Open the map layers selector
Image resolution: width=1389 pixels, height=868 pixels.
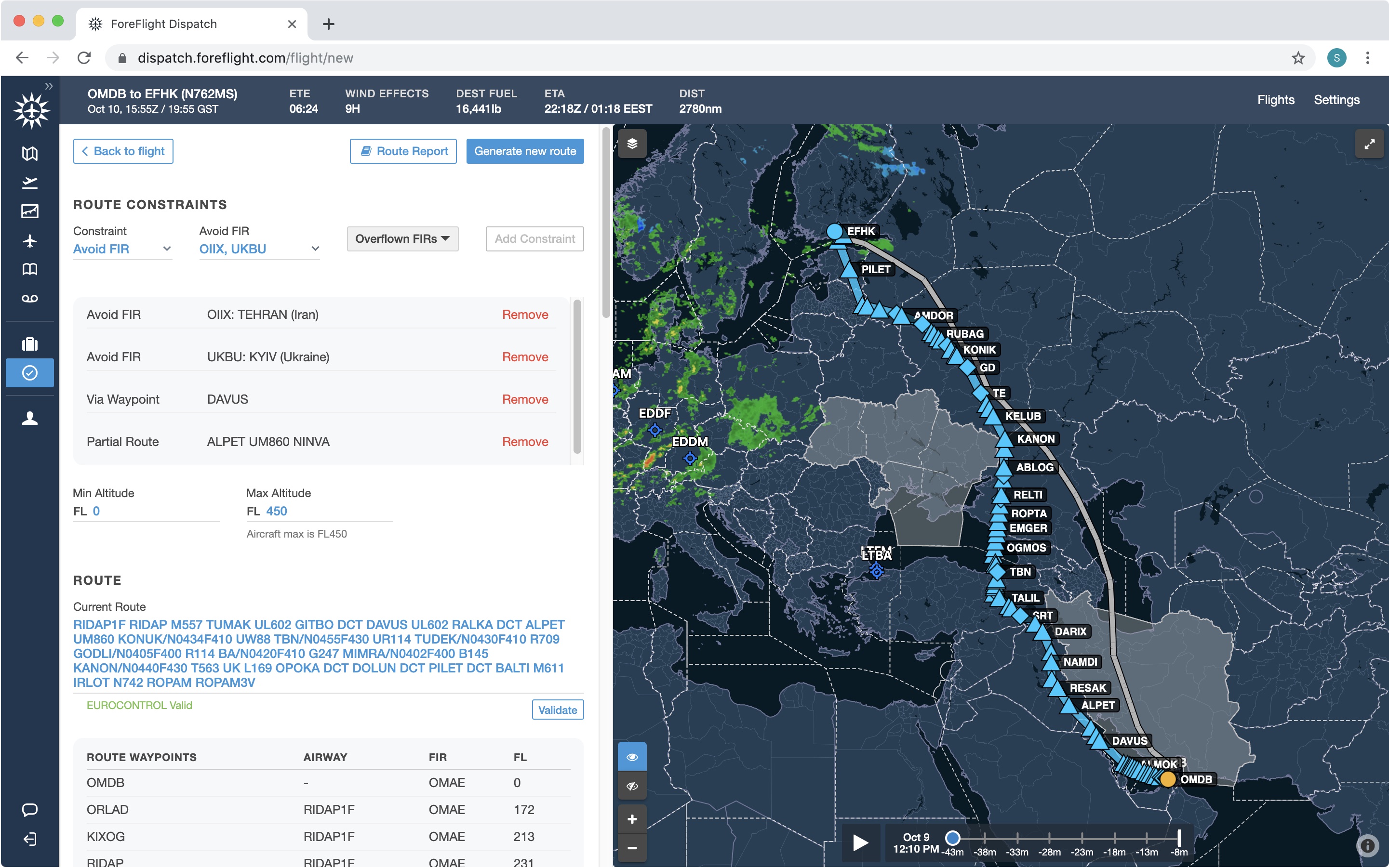(x=632, y=144)
